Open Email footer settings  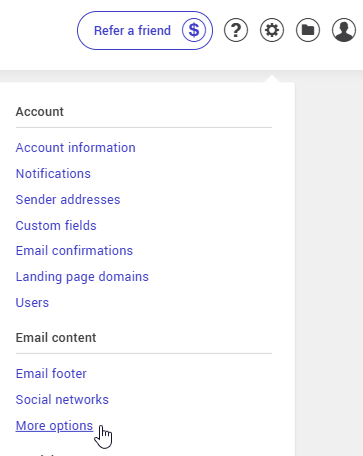[51, 374]
